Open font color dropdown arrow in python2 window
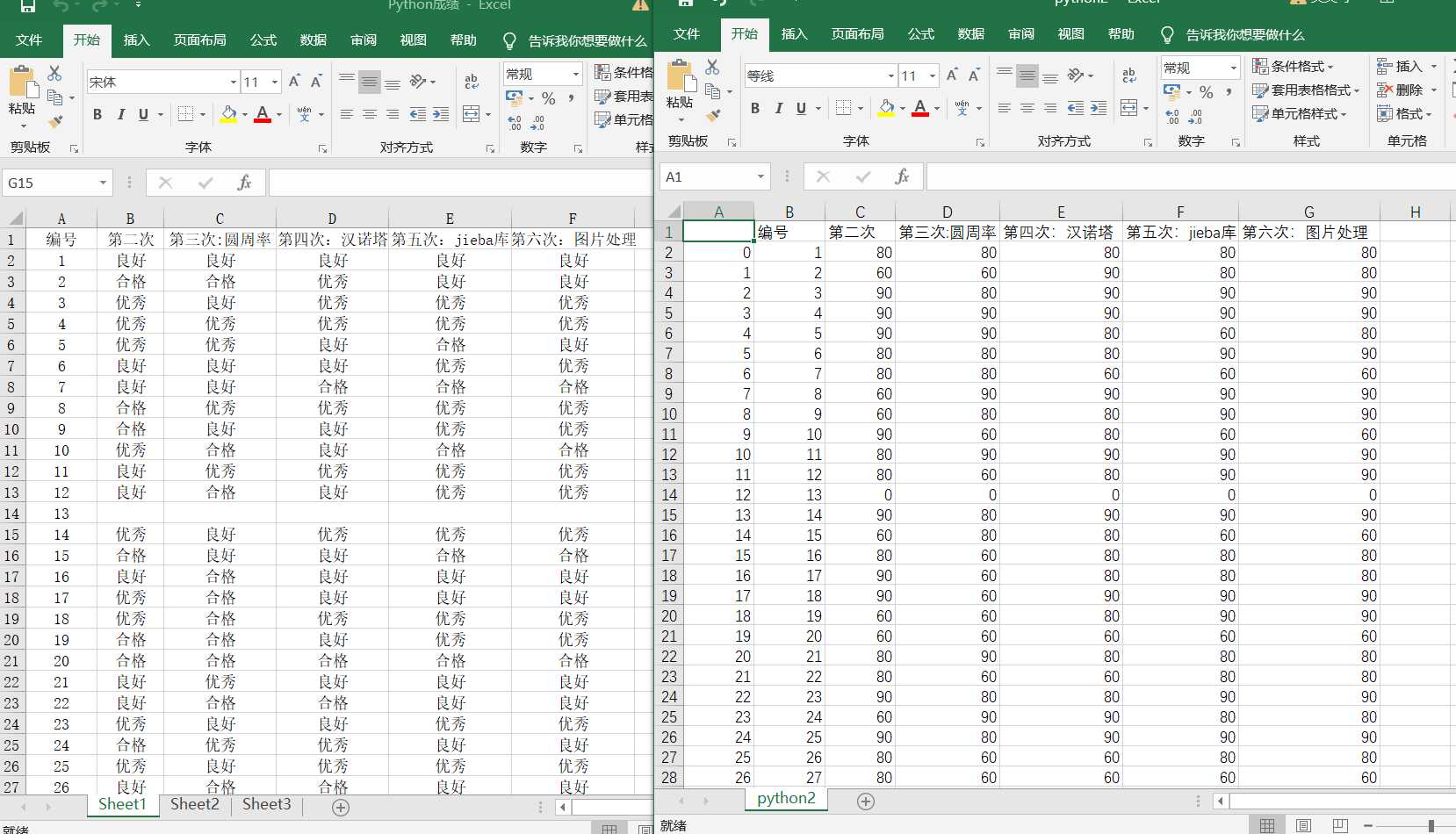 [x=937, y=109]
